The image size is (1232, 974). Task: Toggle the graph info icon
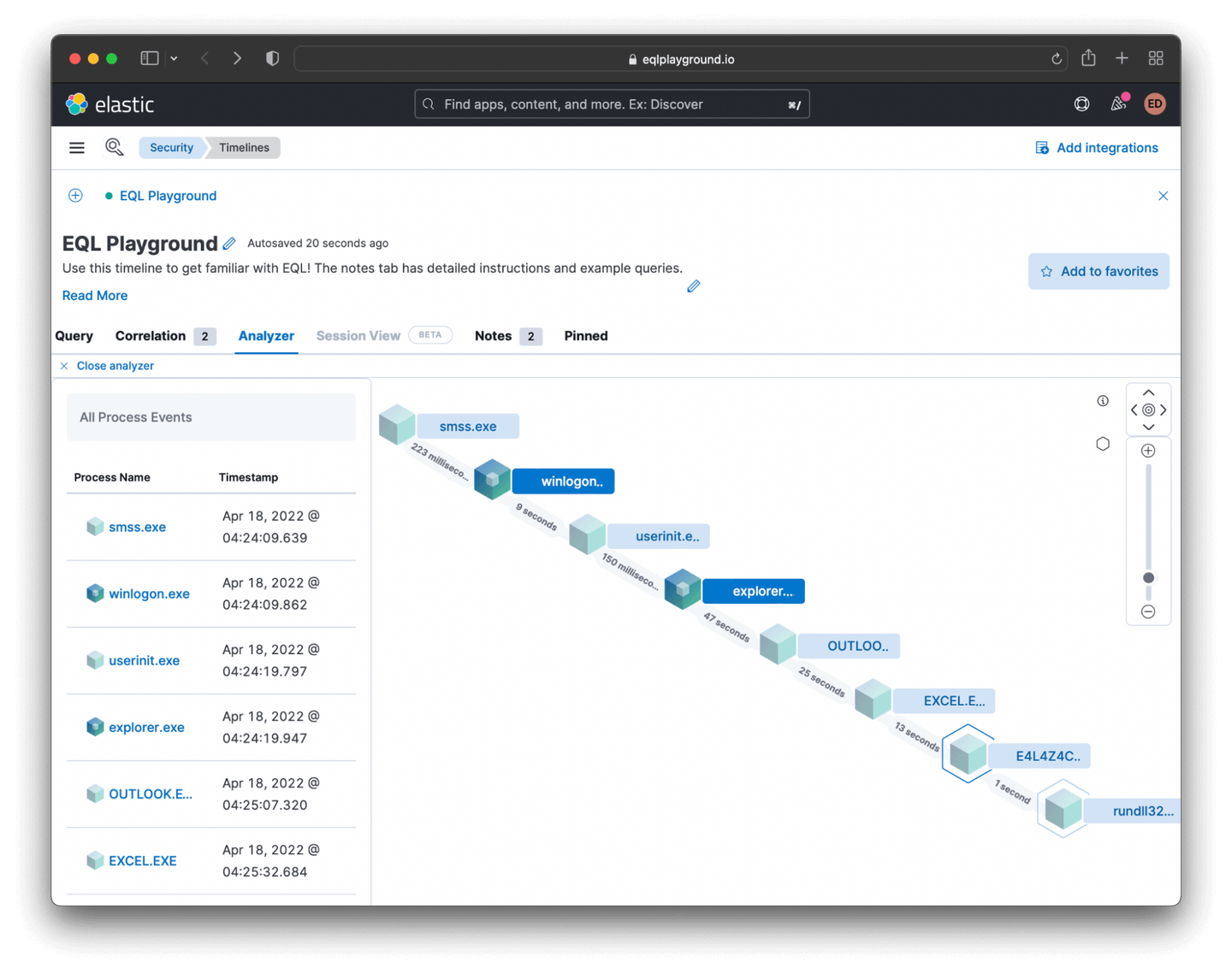[x=1103, y=400]
